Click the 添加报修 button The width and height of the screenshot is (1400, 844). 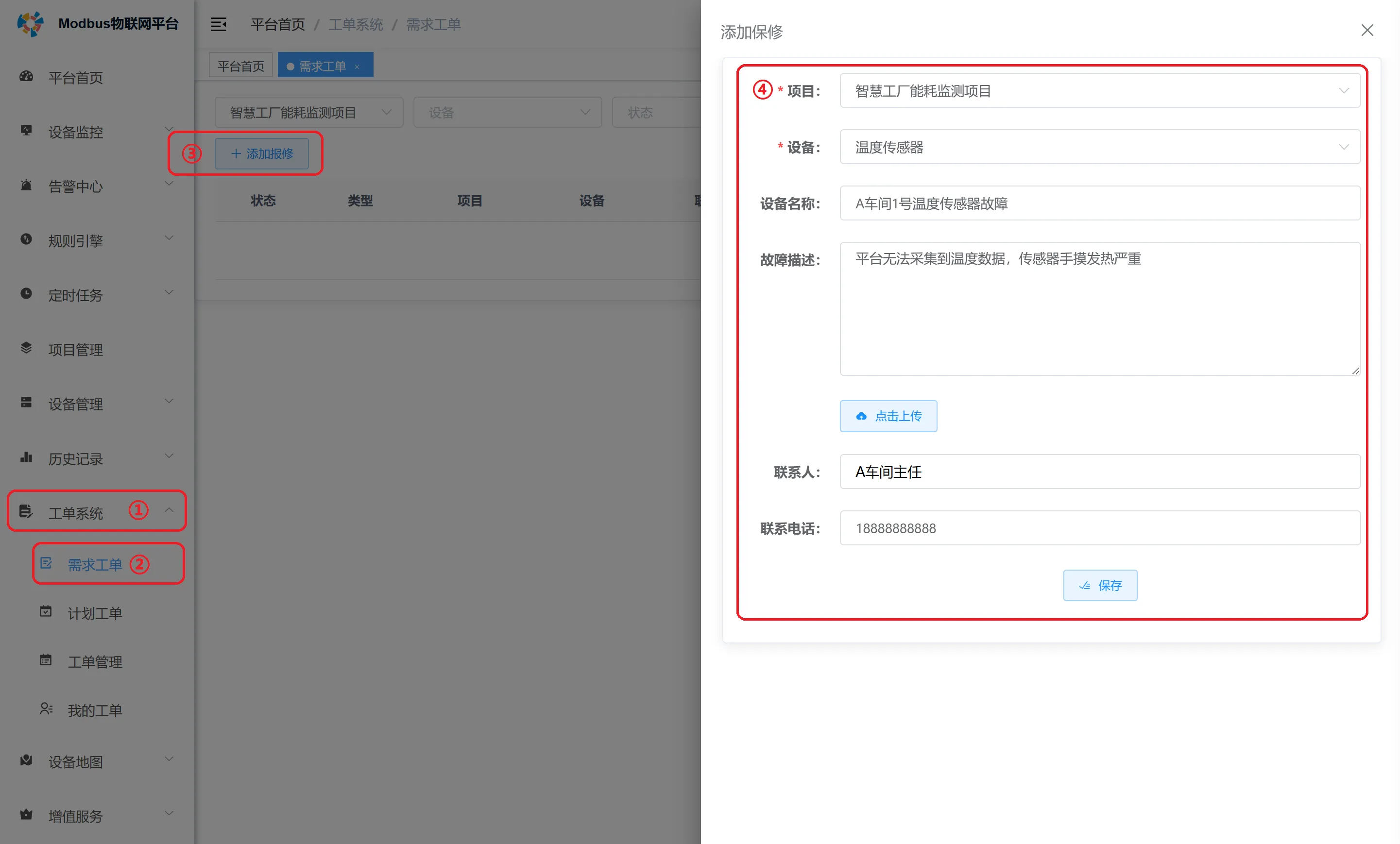click(262, 153)
